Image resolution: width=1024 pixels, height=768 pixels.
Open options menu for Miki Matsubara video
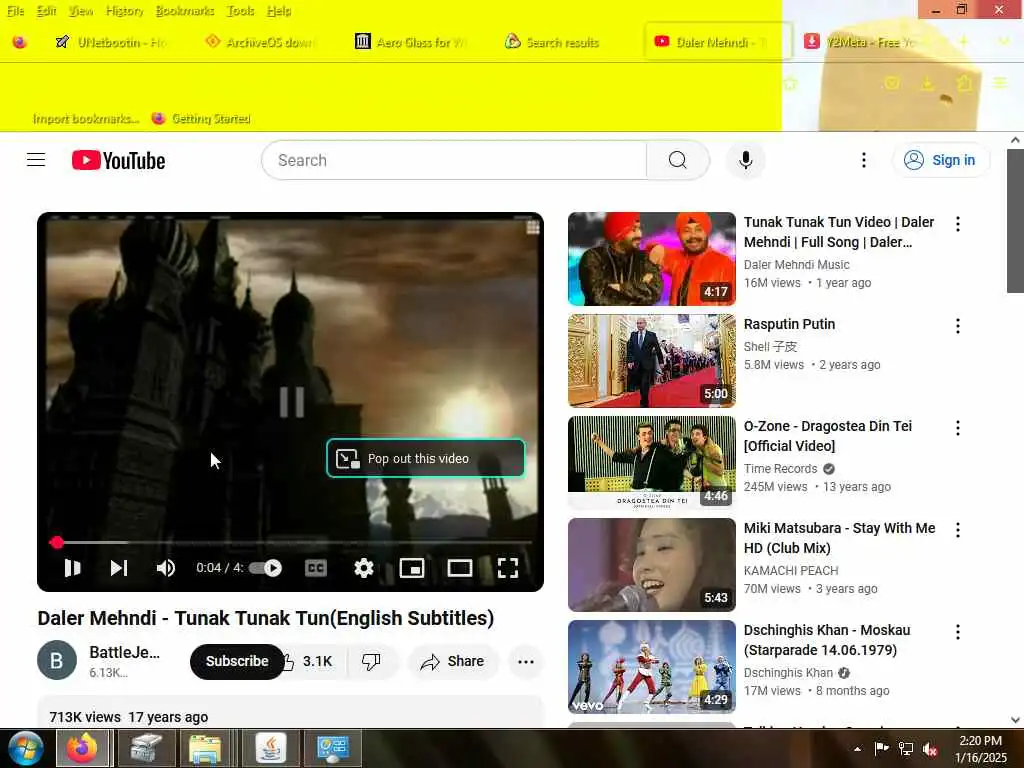tap(957, 530)
